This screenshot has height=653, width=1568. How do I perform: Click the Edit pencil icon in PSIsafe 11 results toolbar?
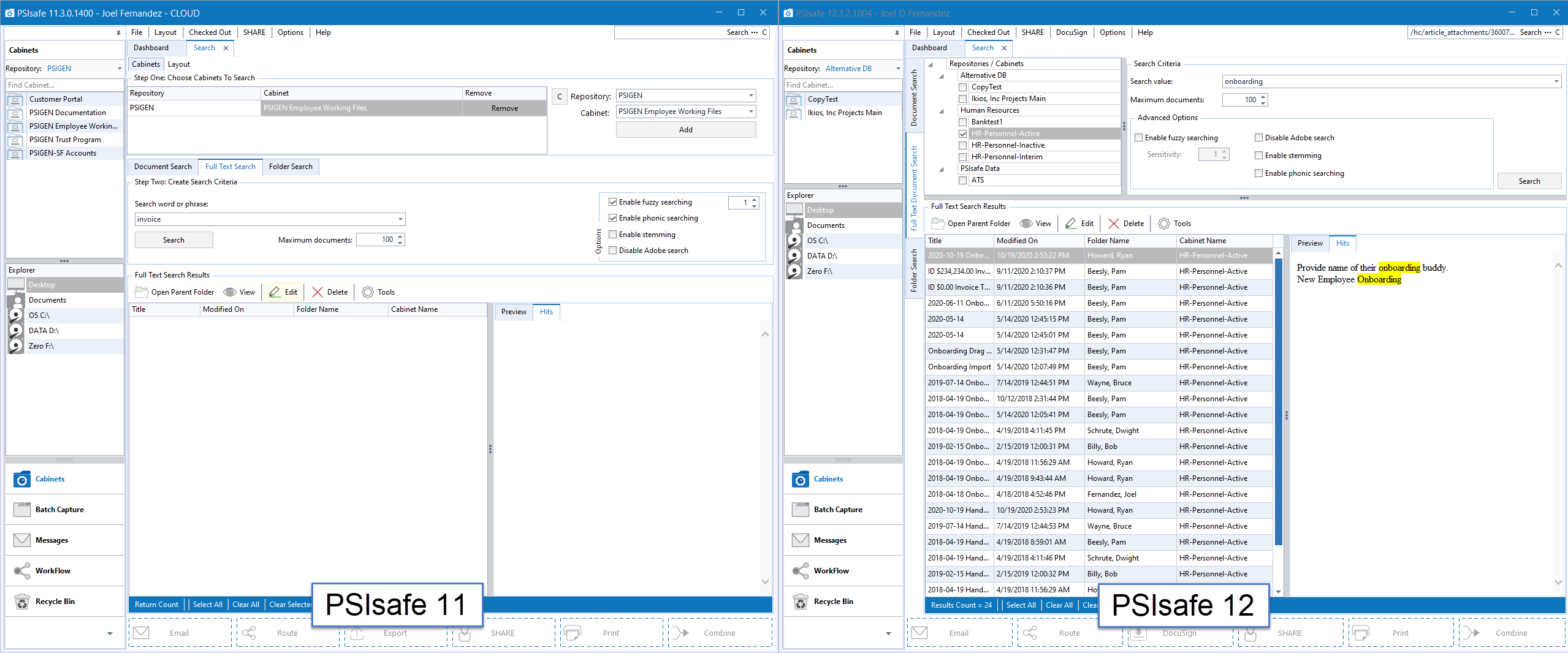pos(275,292)
